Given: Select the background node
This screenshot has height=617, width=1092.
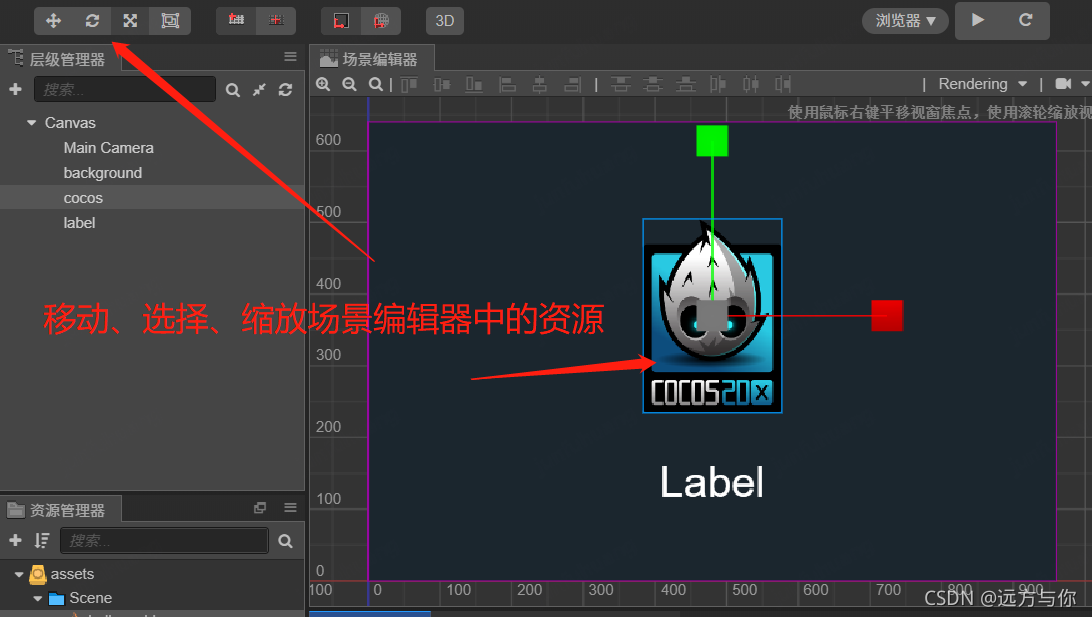Looking at the screenshot, I should [102, 173].
